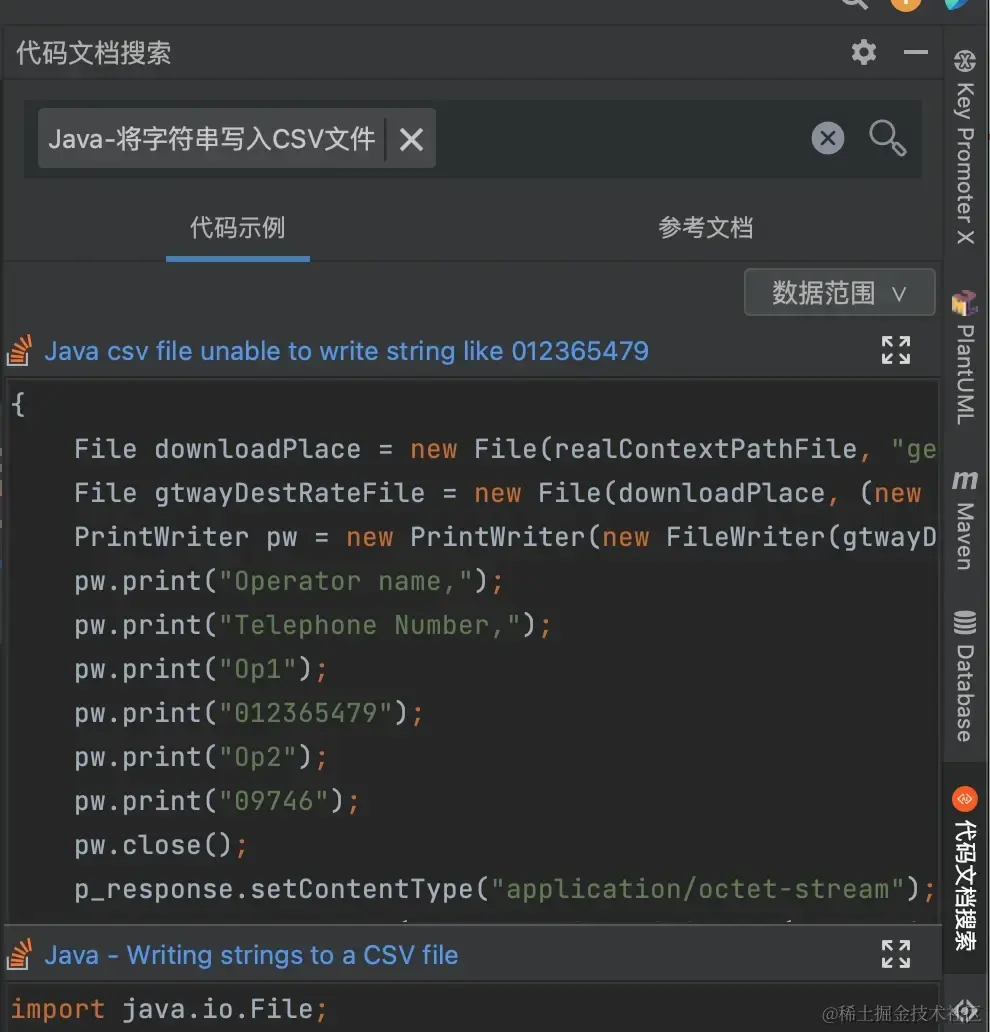Click the File downloadPlace code line
Viewport: 990px width, 1032px height.
504,449
